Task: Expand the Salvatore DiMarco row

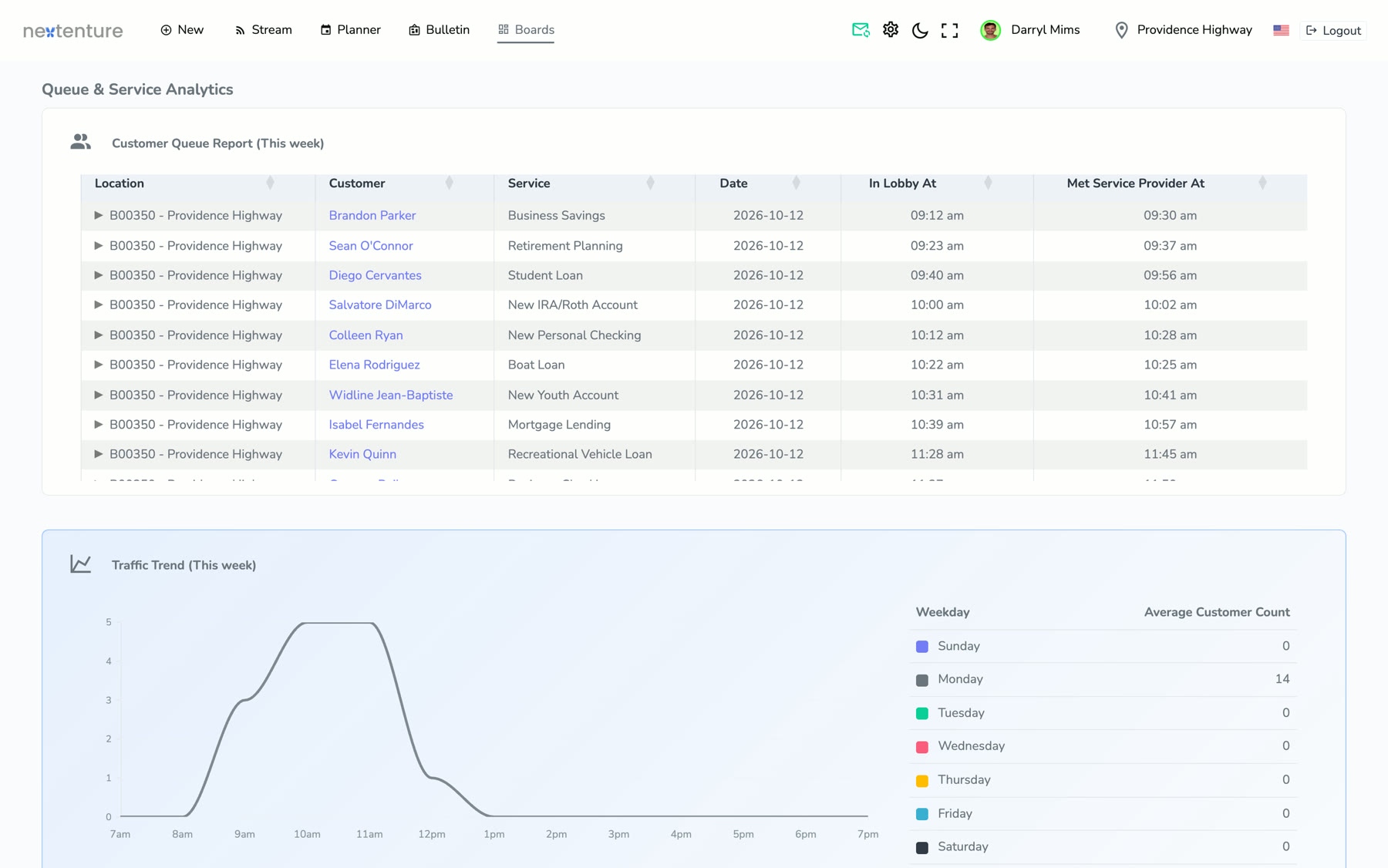Action: pos(98,305)
